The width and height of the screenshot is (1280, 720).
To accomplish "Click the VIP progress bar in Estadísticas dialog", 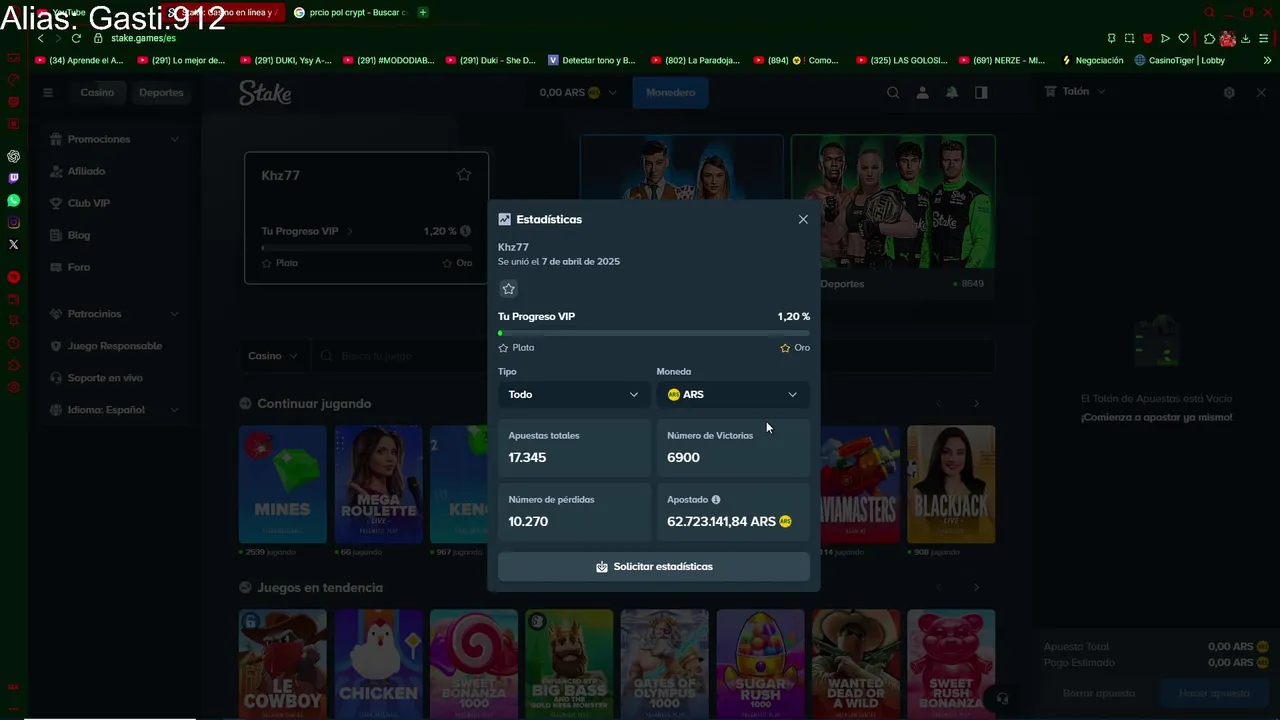I will tap(654, 333).
